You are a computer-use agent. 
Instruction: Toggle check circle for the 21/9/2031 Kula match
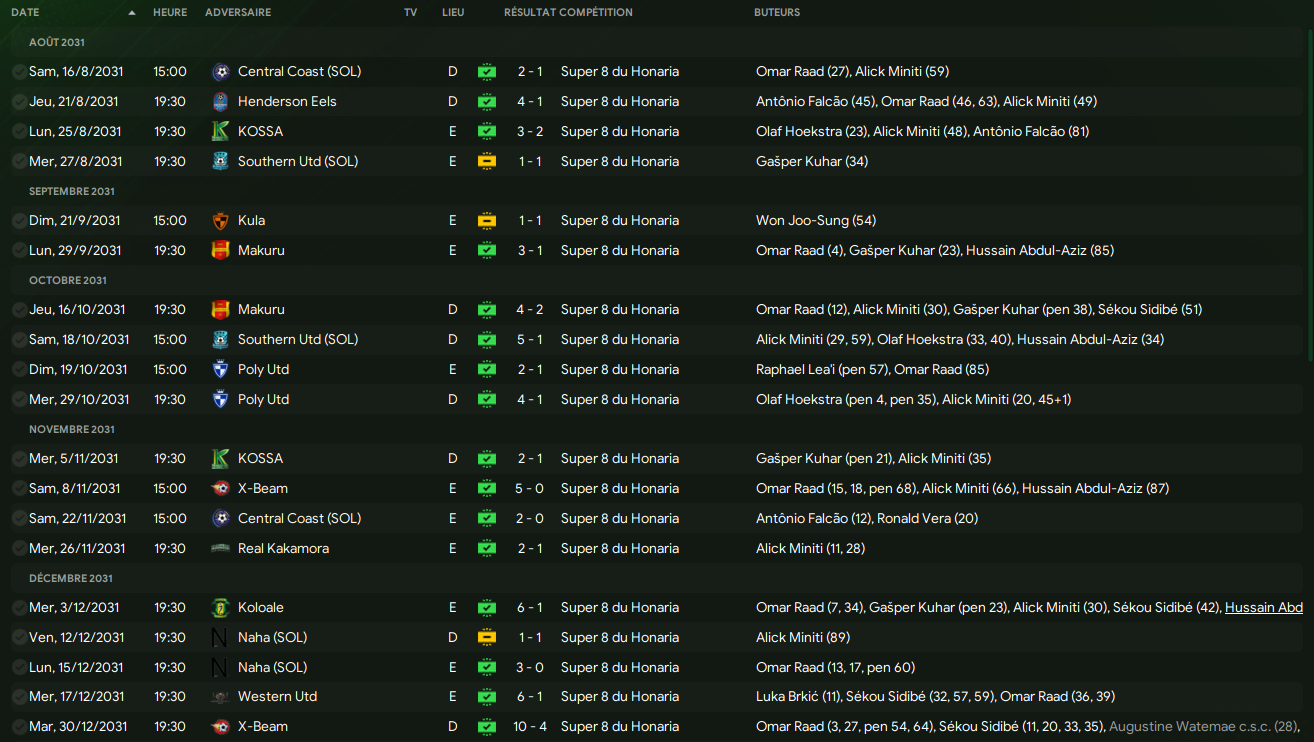pos(19,221)
